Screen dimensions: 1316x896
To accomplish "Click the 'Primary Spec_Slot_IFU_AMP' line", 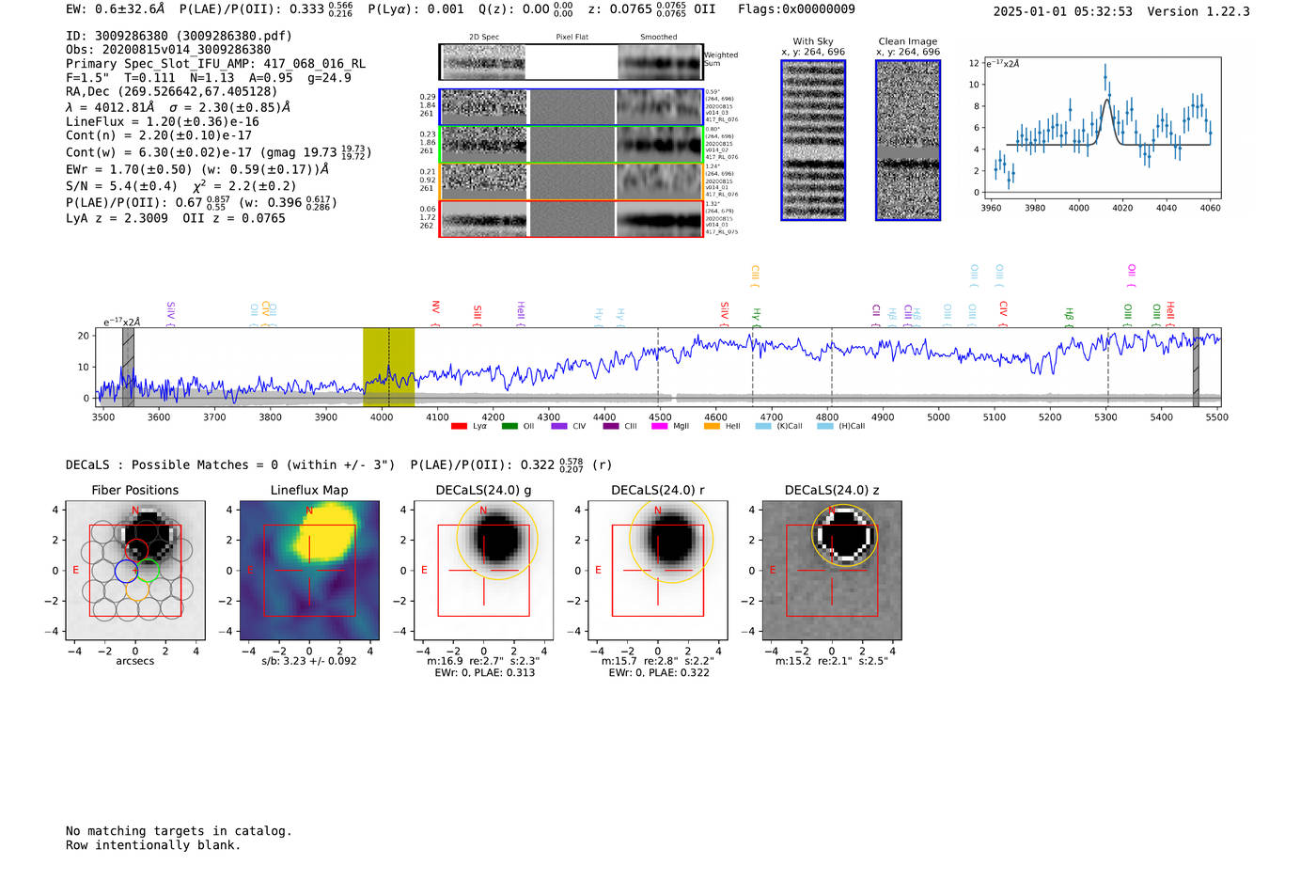I will coord(216,64).
